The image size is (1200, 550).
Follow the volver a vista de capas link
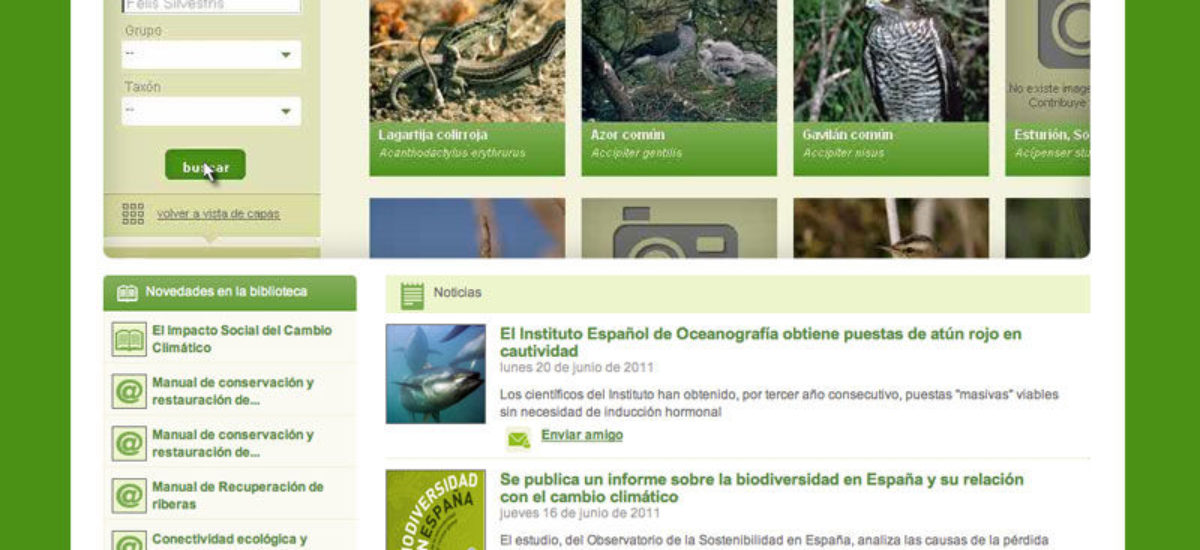218,214
